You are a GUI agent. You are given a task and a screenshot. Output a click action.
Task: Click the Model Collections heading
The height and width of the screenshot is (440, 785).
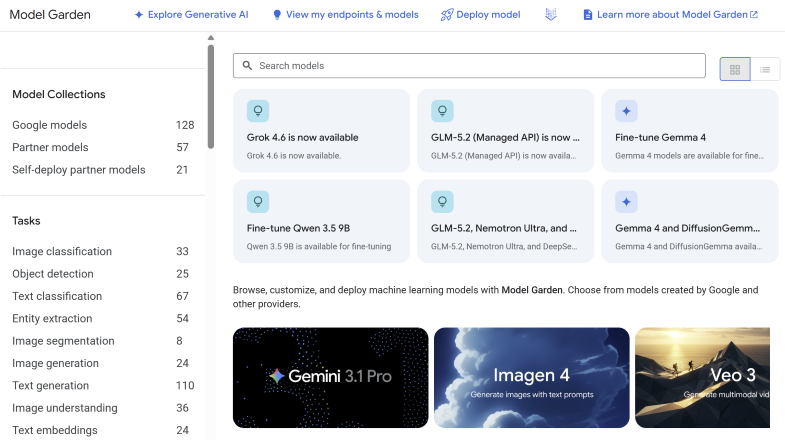click(x=59, y=94)
